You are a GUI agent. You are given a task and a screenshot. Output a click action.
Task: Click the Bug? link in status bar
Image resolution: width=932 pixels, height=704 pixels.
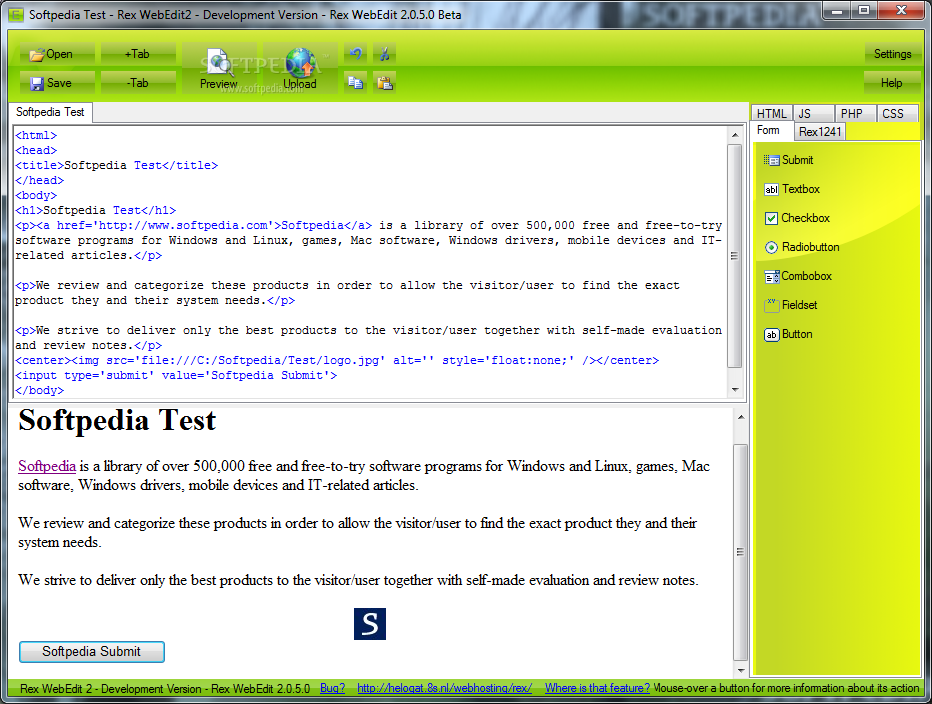[332, 689]
